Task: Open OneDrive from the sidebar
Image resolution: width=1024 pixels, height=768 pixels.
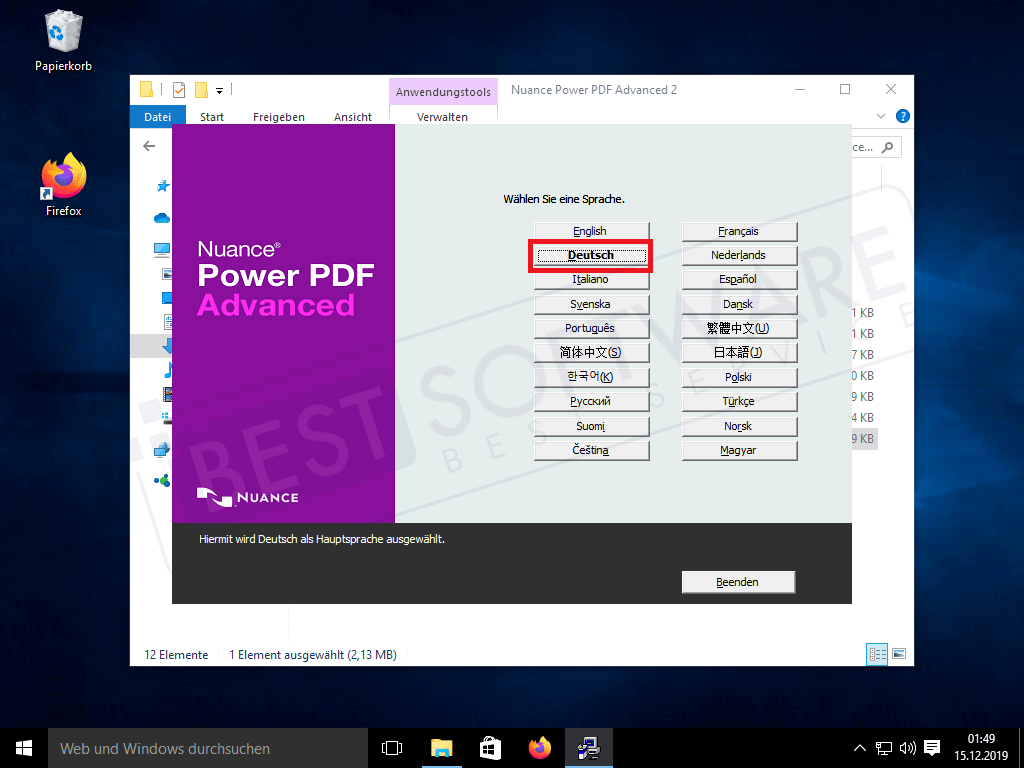Action: [160, 217]
